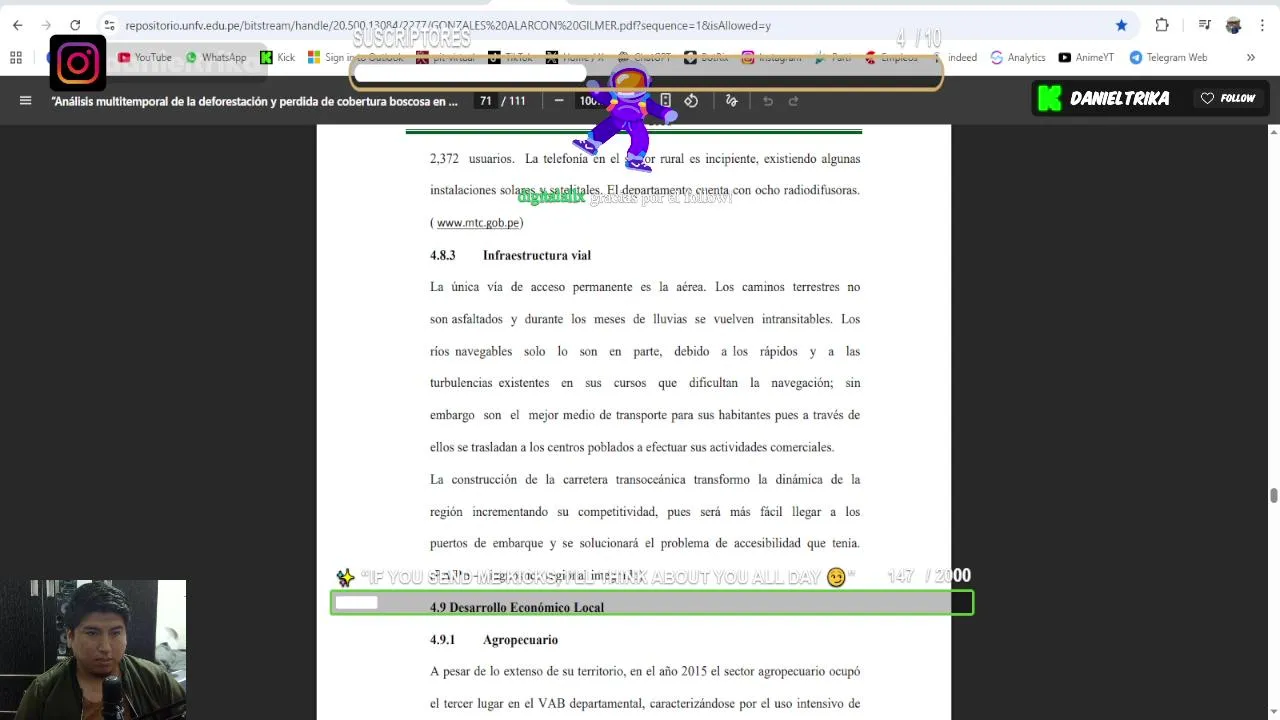Click the PDF document title text
Screen dimensions: 1280x720
pyautogui.click(x=254, y=101)
